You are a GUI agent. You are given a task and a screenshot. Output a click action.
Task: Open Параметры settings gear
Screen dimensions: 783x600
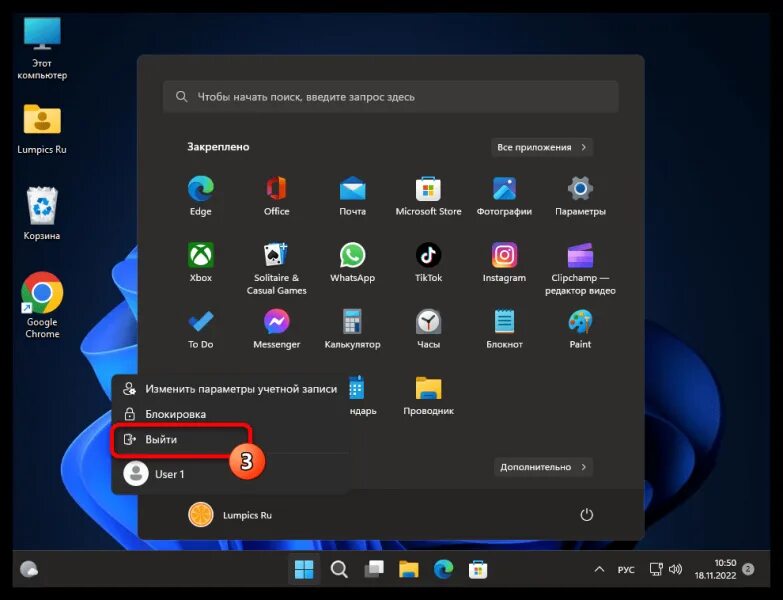pyautogui.click(x=580, y=195)
